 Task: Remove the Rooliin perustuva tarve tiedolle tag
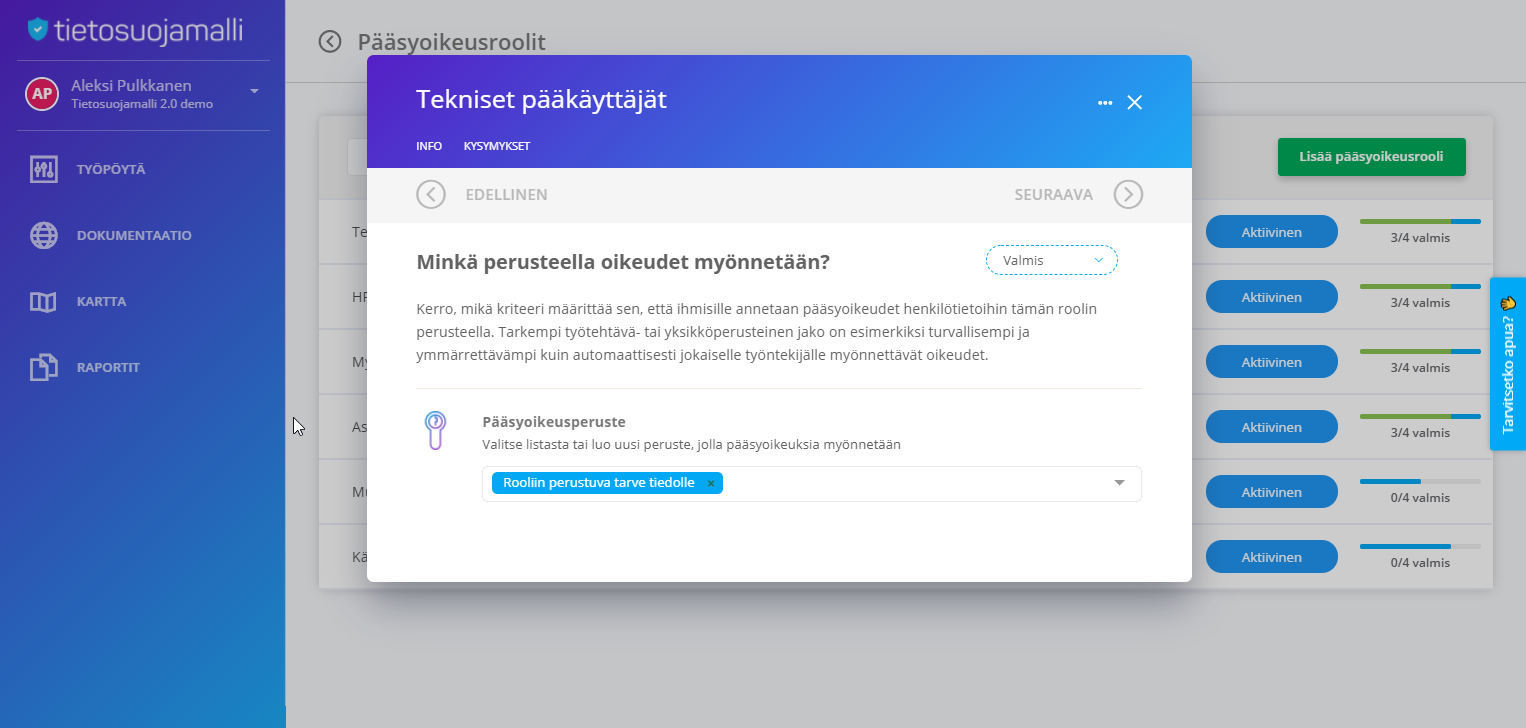coord(711,484)
